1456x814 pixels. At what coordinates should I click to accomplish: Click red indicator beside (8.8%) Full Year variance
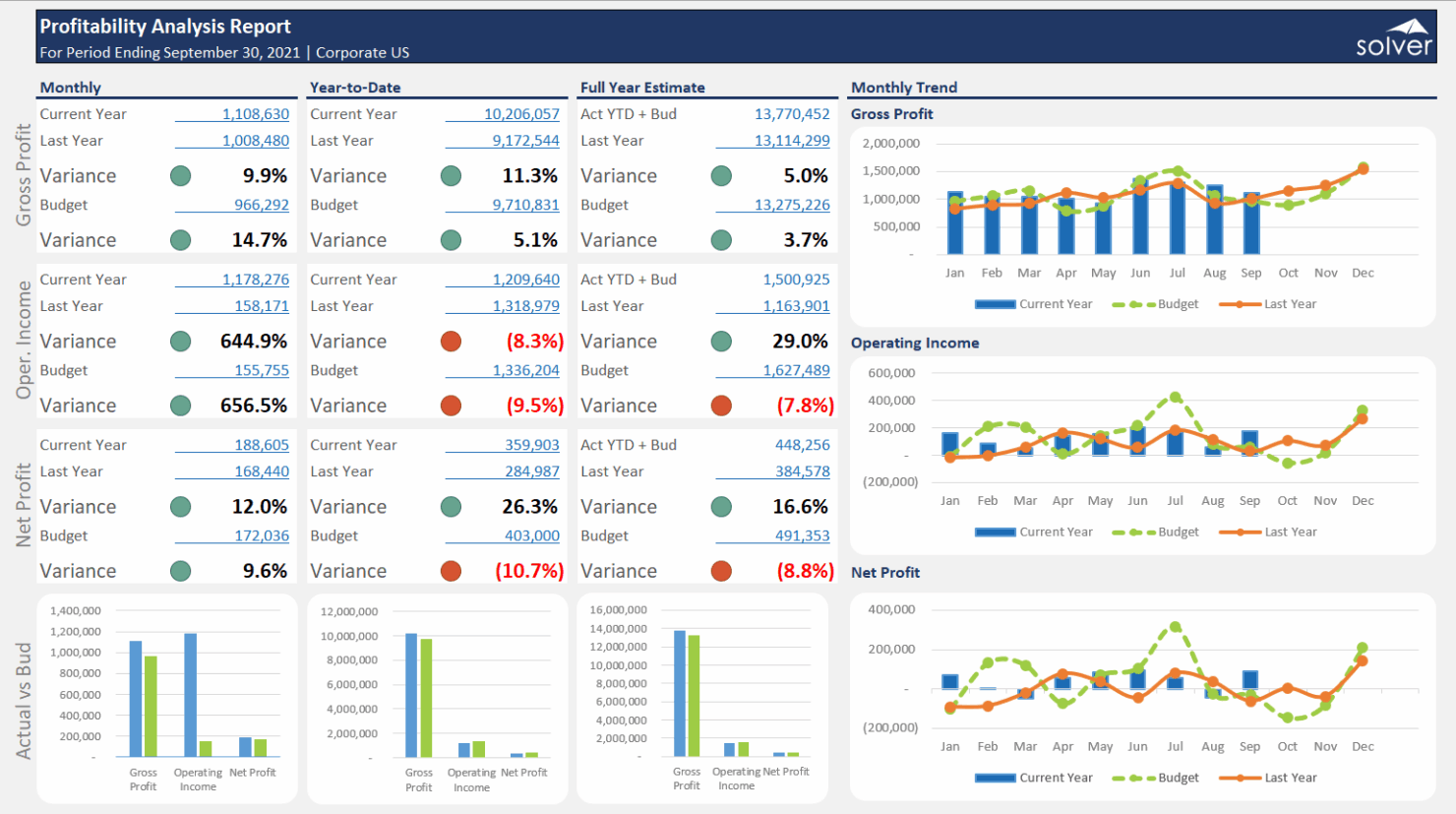pos(721,570)
